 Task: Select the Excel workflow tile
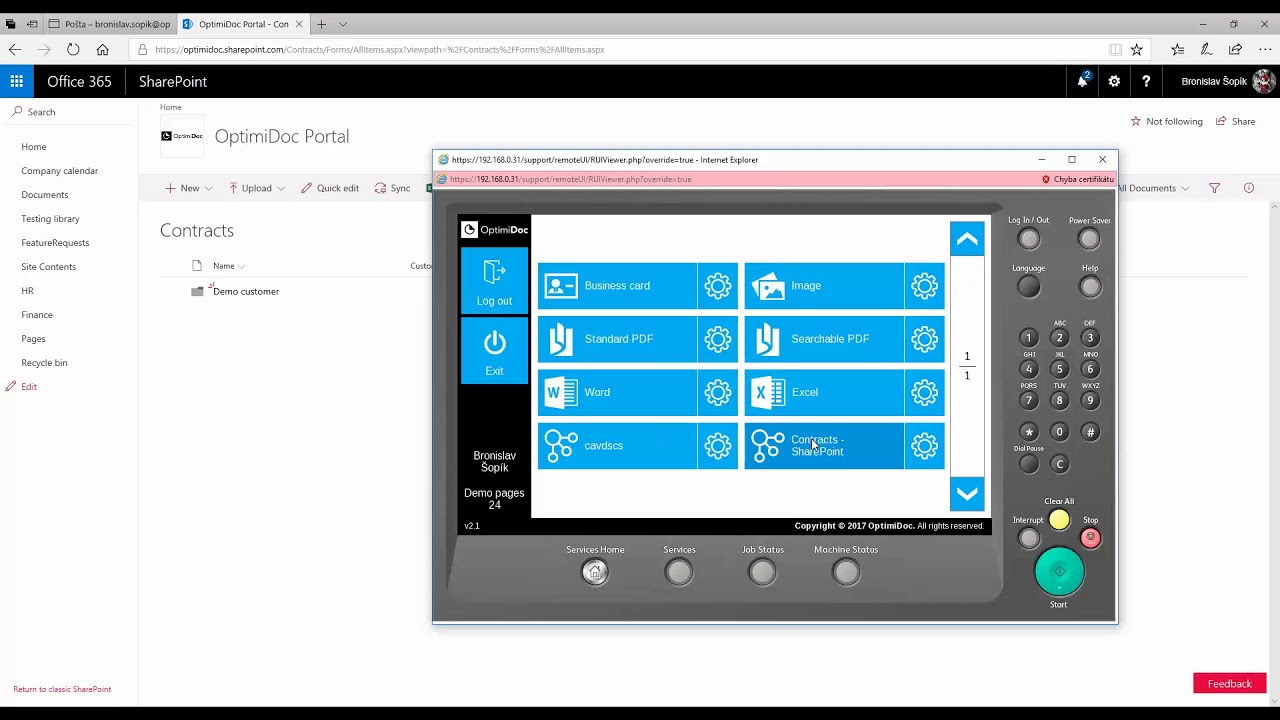(824, 392)
